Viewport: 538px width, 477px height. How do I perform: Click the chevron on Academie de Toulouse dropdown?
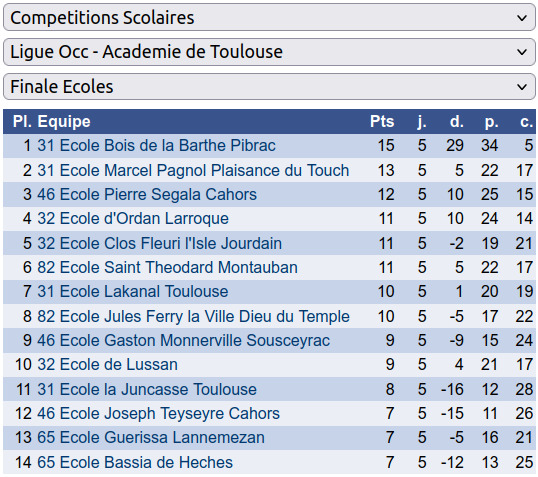522,53
